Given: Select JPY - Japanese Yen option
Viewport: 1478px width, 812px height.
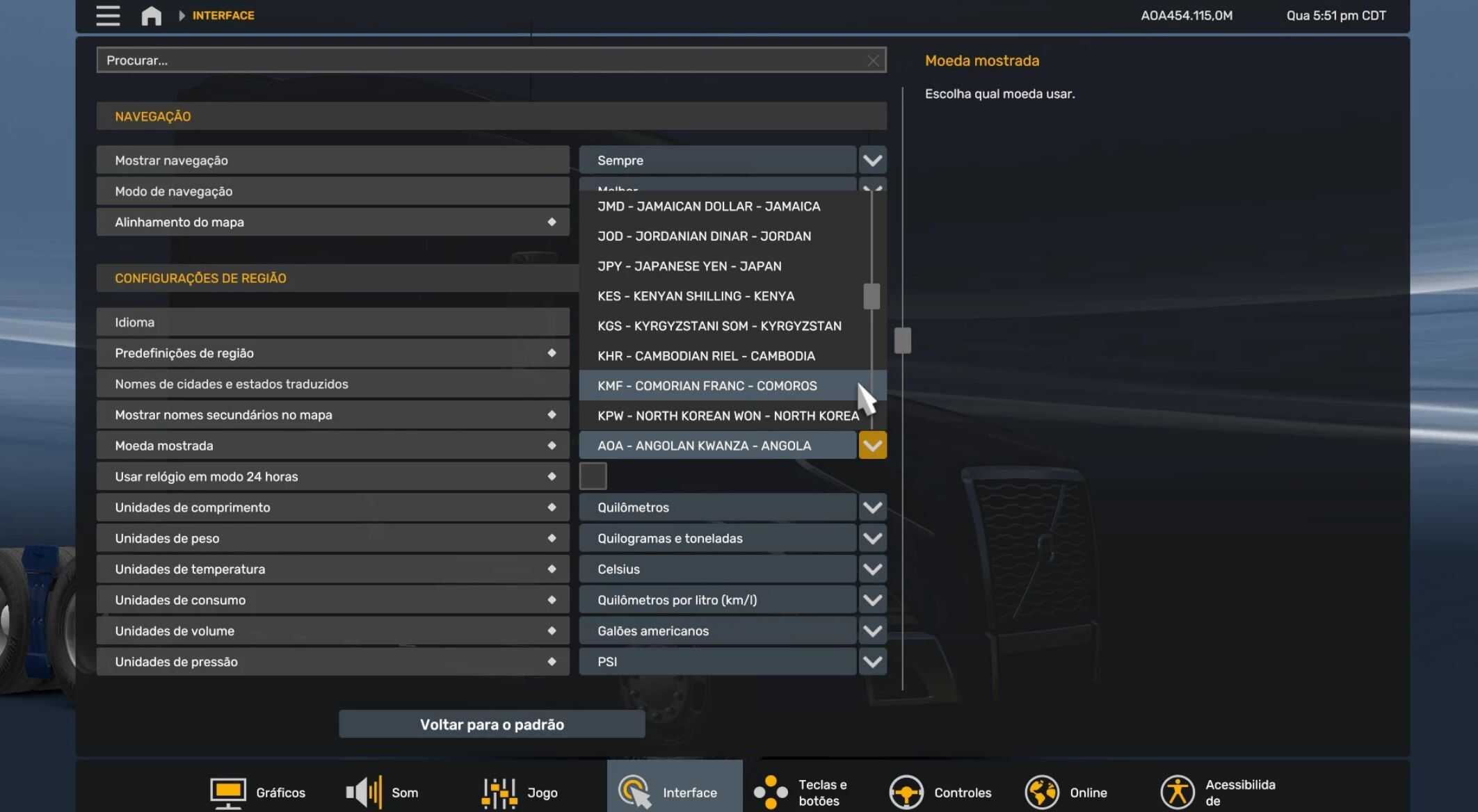Looking at the screenshot, I should click(689, 266).
